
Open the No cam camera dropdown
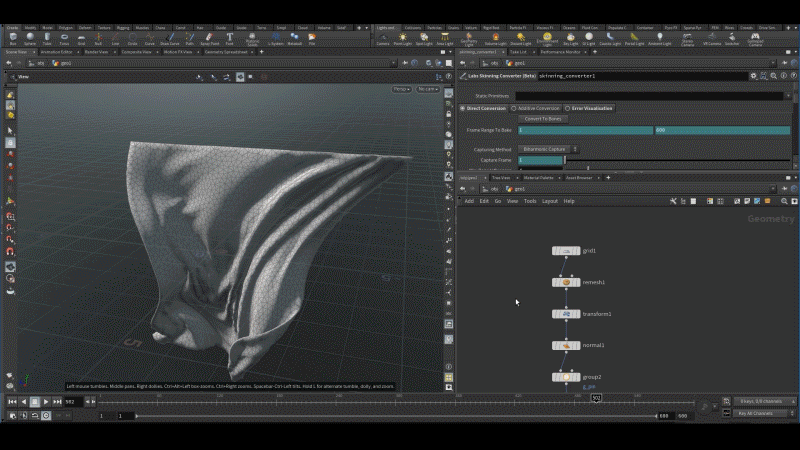(x=428, y=89)
